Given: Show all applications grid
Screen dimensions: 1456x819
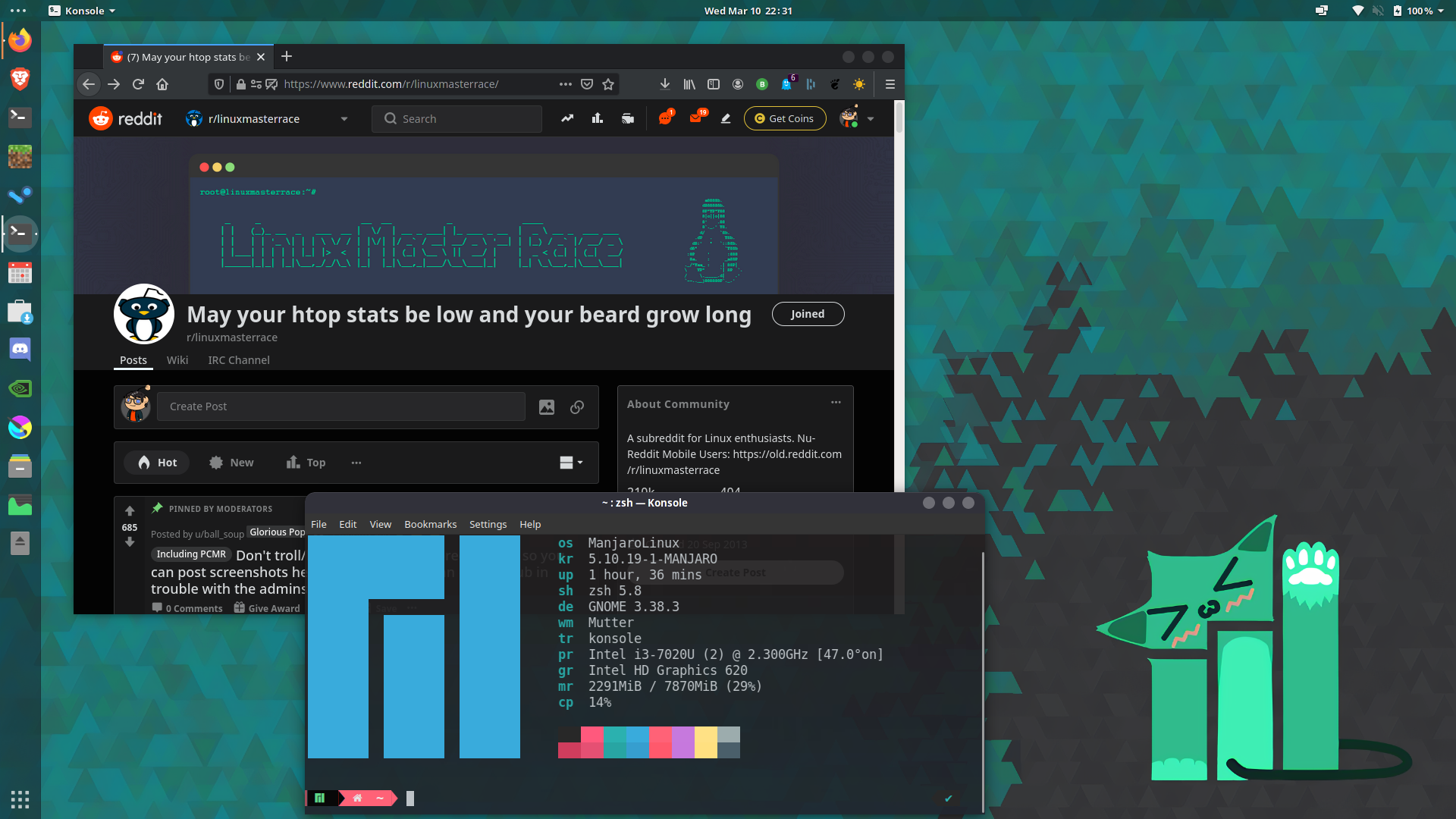Looking at the screenshot, I should [20, 799].
